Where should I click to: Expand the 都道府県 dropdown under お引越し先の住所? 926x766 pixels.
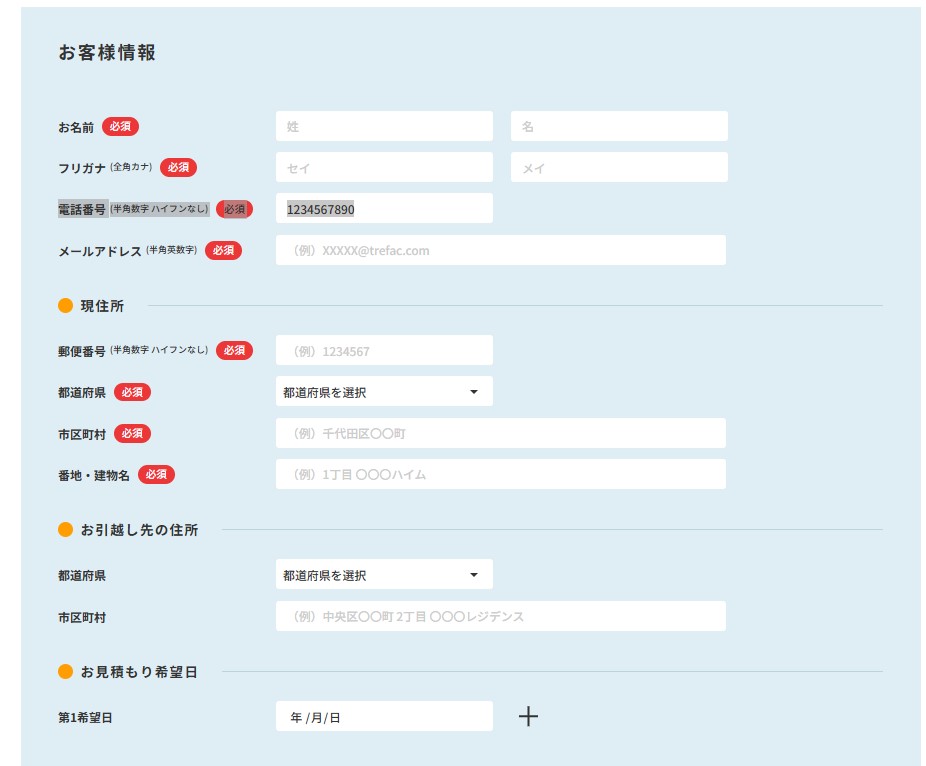384,575
